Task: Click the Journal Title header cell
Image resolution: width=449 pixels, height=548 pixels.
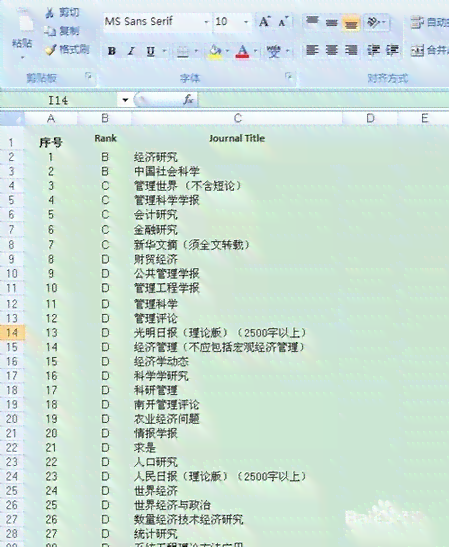Action: (237, 139)
